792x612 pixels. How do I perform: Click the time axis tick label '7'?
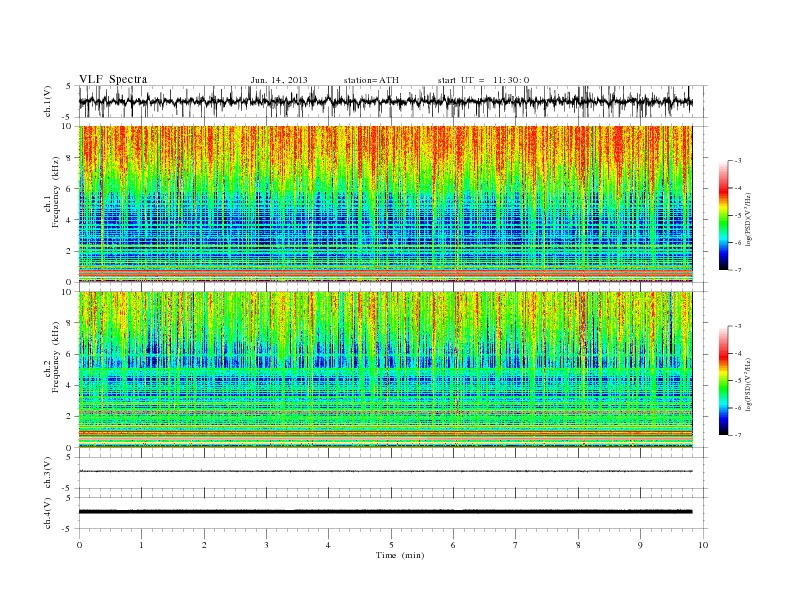[x=516, y=545]
